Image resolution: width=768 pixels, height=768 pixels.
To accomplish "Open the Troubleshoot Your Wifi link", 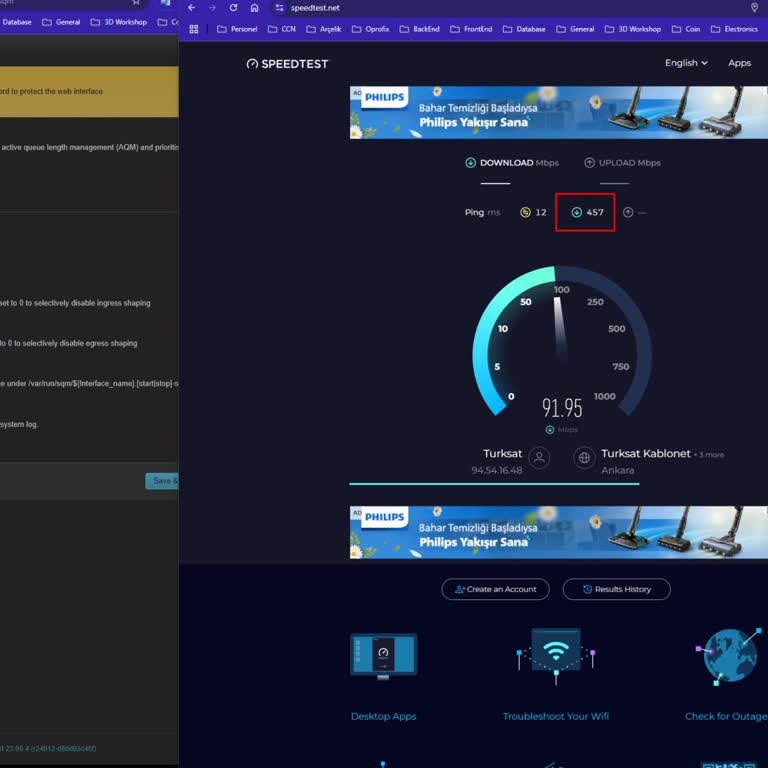I will coord(556,716).
